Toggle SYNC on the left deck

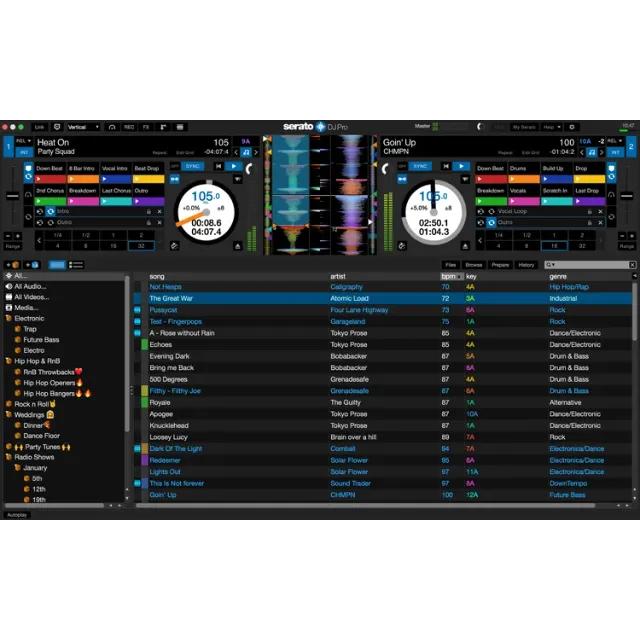[192, 166]
